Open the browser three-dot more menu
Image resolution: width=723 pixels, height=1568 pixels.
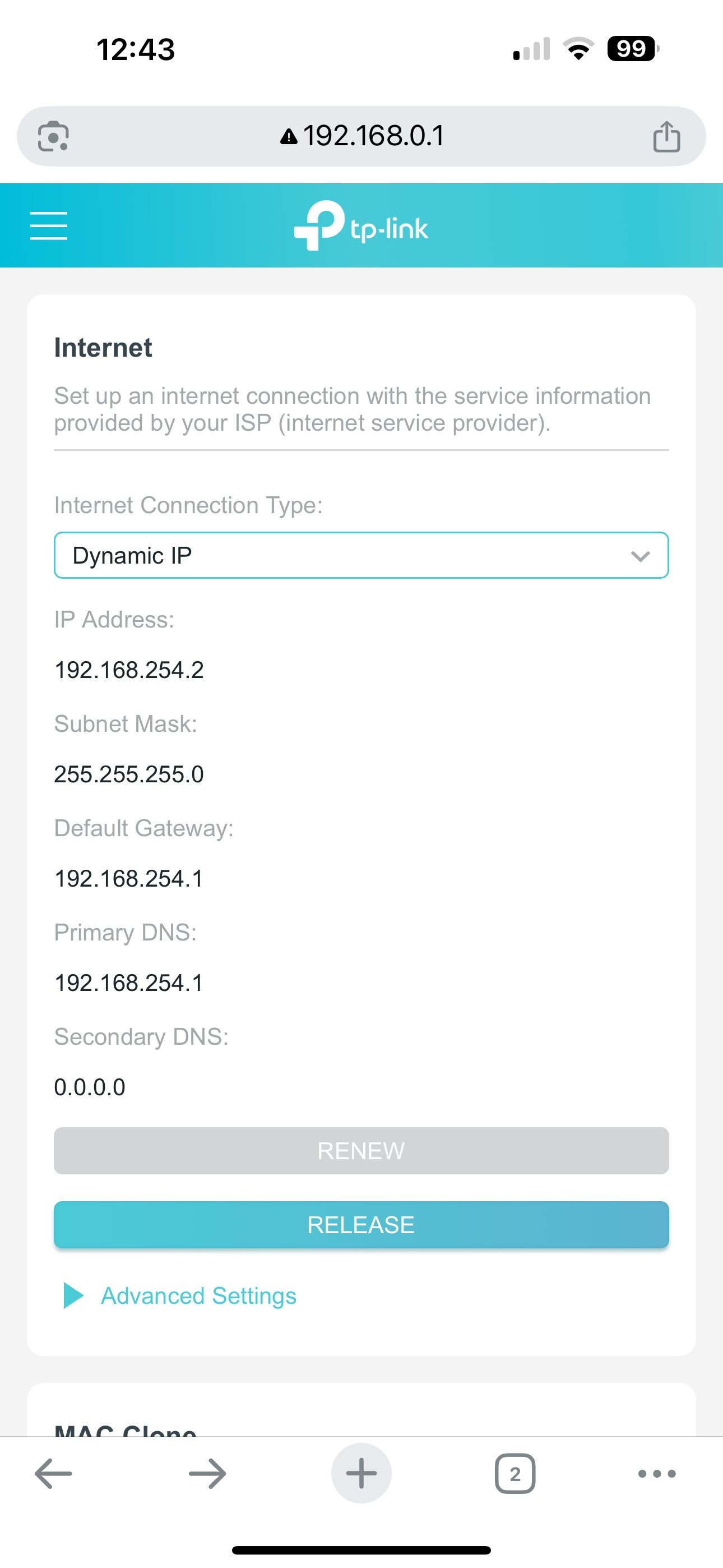657,1474
